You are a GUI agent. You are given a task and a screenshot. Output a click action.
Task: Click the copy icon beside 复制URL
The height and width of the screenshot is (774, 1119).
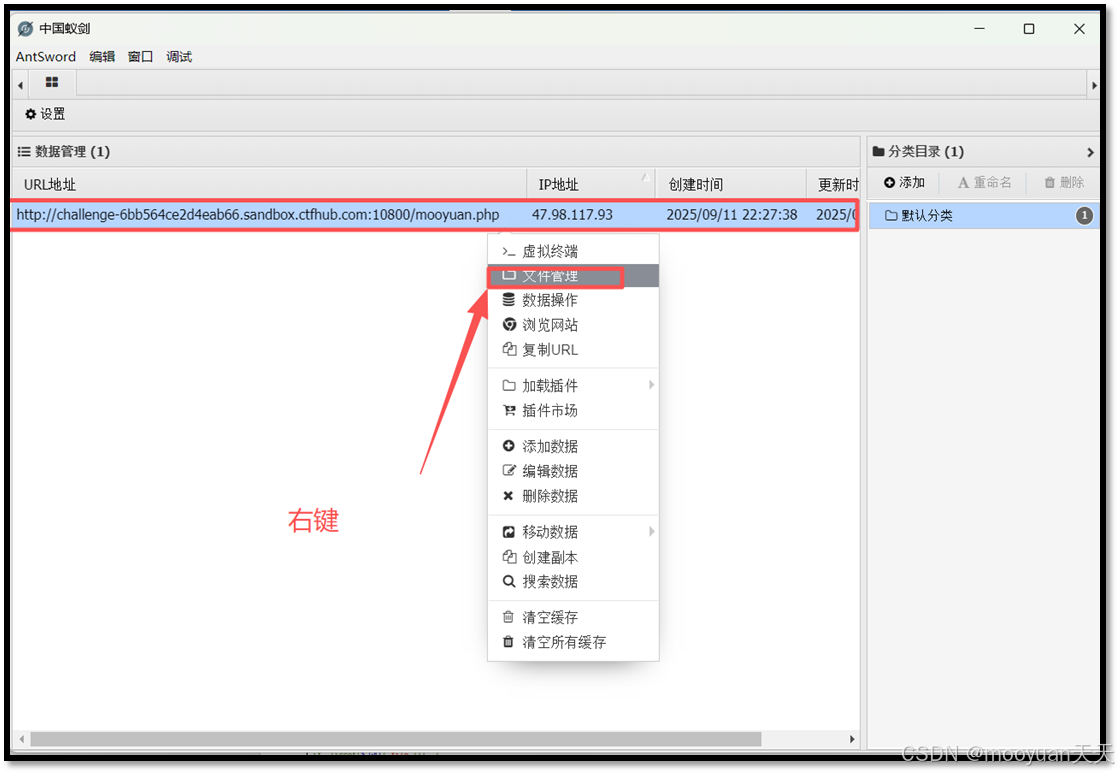pyautogui.click(x=509, y=350)
